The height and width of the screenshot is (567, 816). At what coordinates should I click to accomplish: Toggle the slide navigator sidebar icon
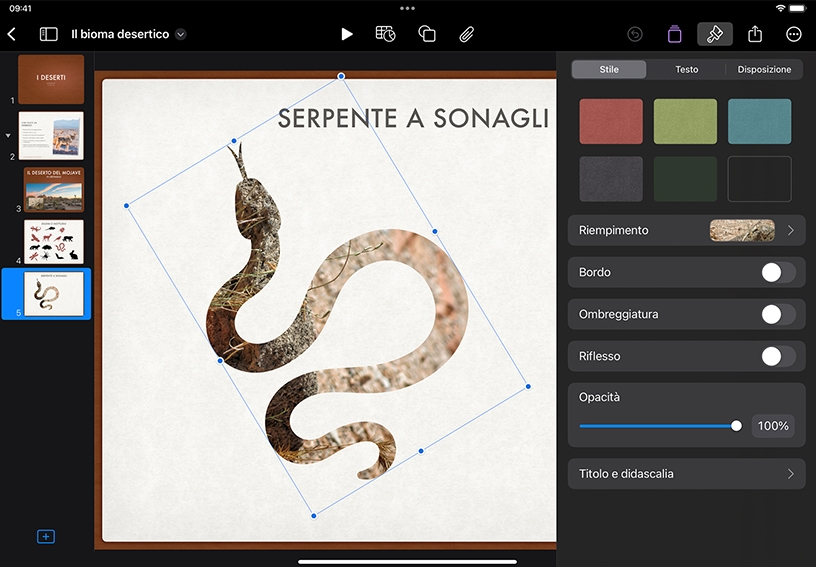click(48, 34)
